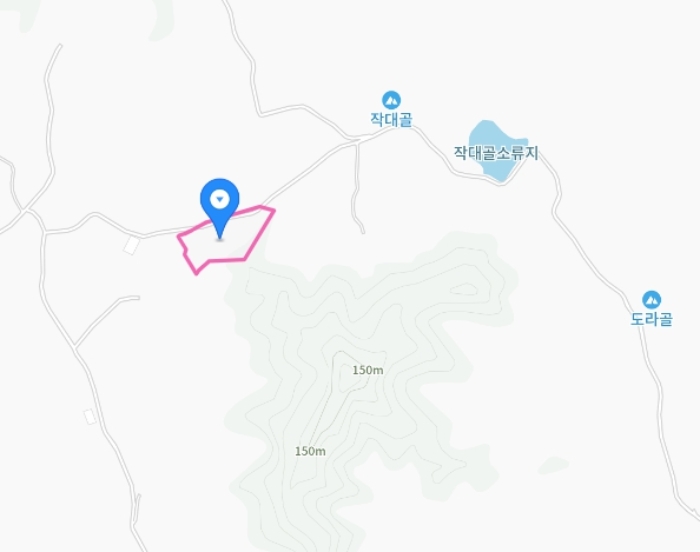Click the fork where the short branch road splits
This screenshot has width=700, height=552.
[75, 347]
